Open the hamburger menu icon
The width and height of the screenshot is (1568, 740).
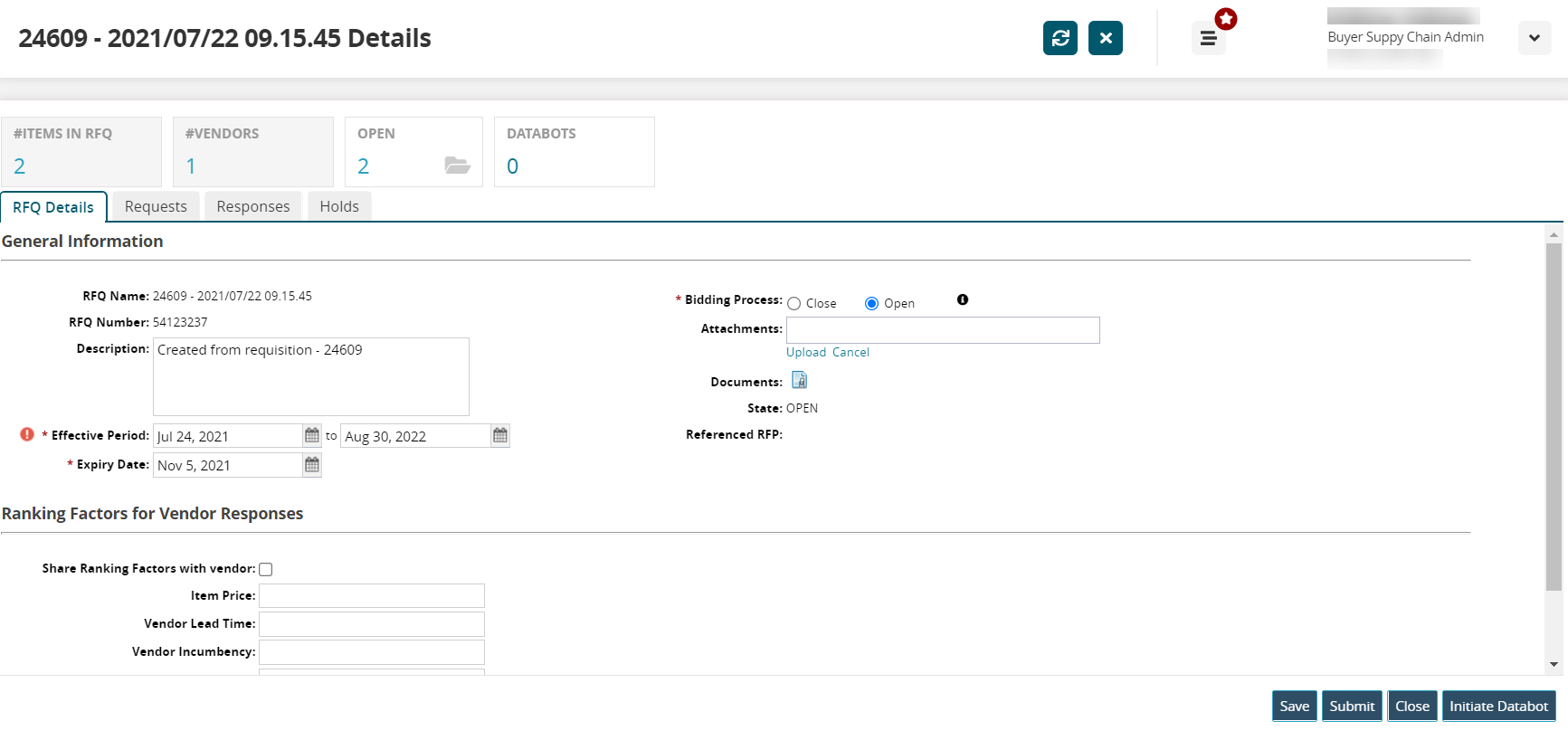(x=1208, y=38)
